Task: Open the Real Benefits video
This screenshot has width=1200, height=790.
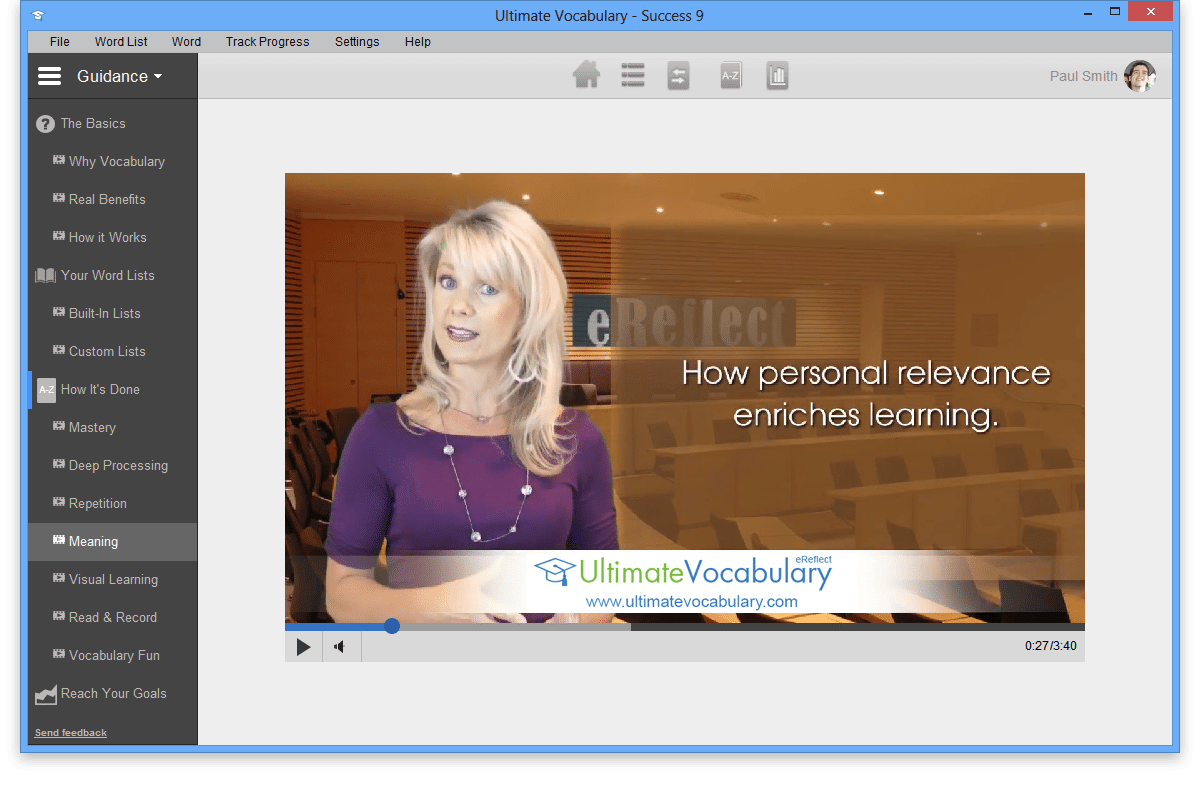Action: 112,200
